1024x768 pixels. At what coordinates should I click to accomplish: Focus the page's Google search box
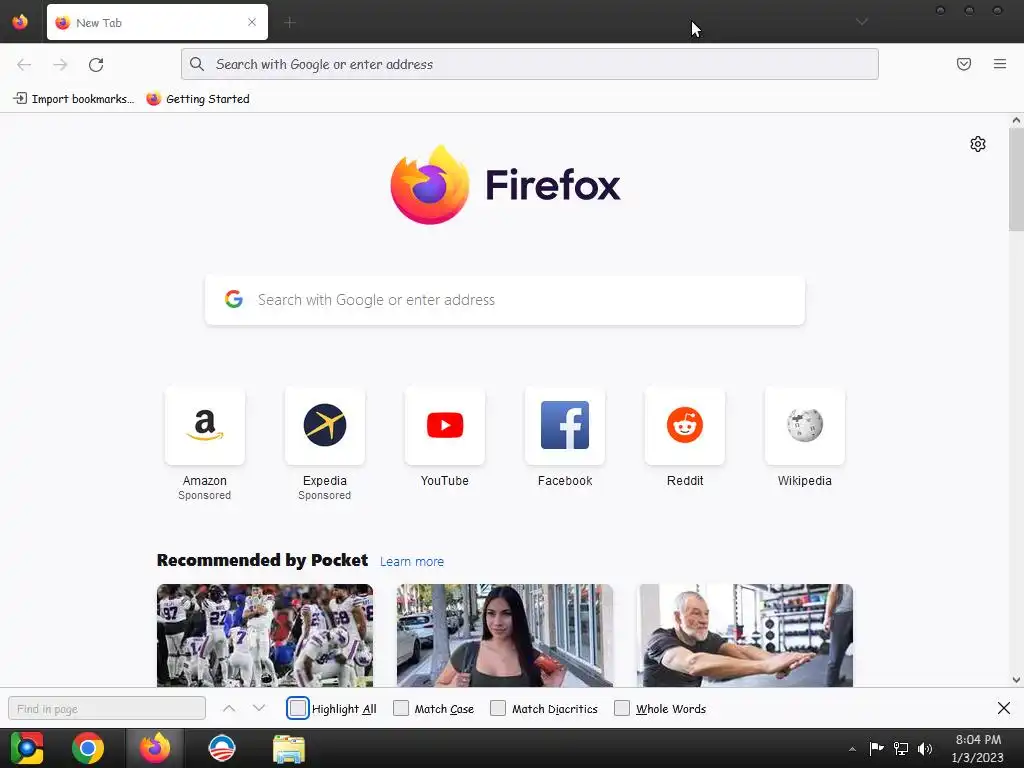[x=505, y=300]
